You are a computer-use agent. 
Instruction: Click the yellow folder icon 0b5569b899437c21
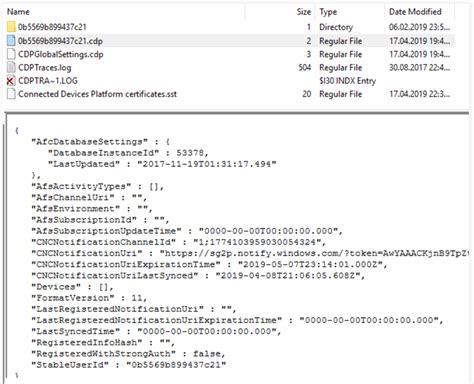(x=11, y=27)
